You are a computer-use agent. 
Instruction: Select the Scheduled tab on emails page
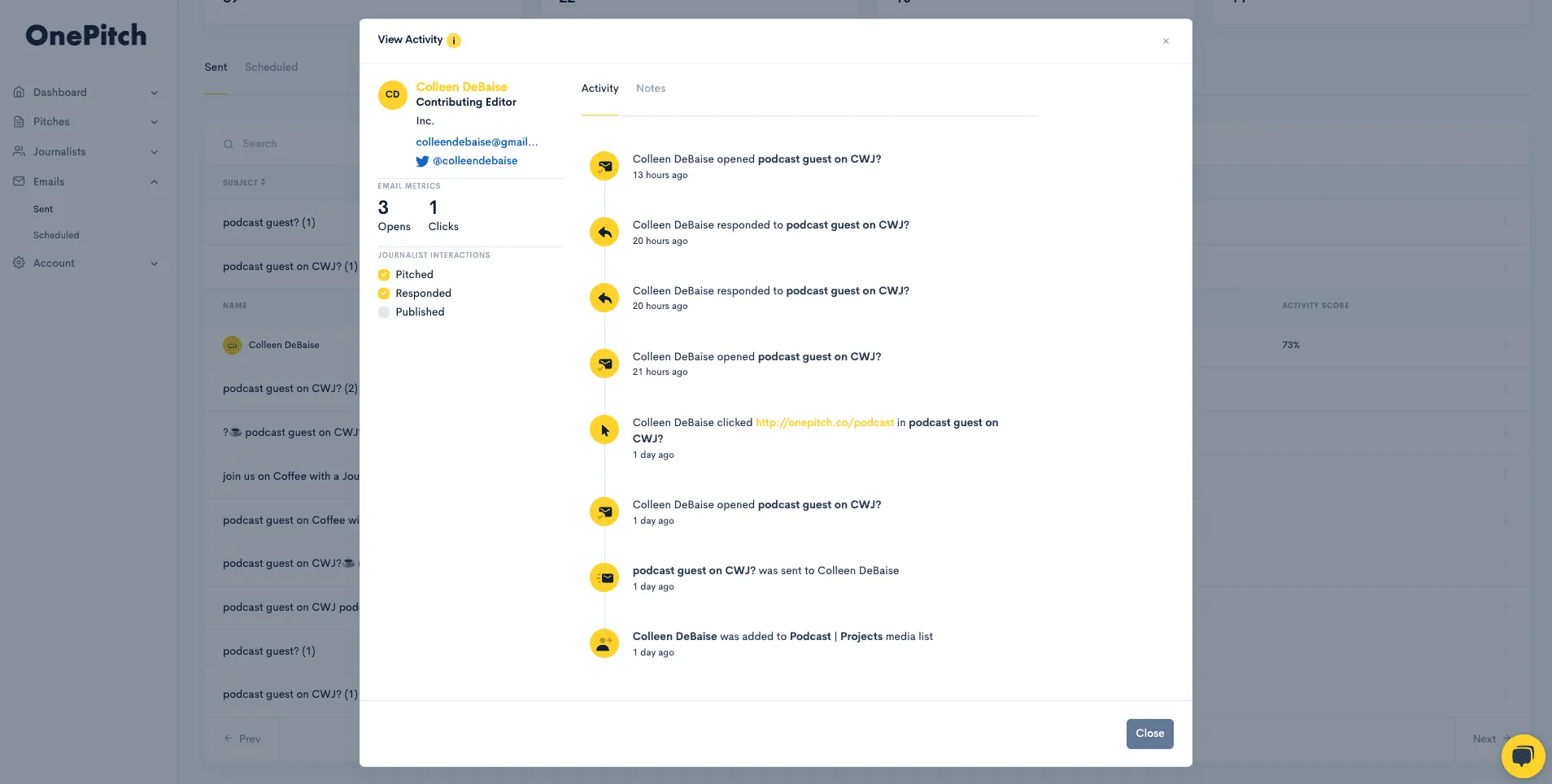tap(271, 68)
